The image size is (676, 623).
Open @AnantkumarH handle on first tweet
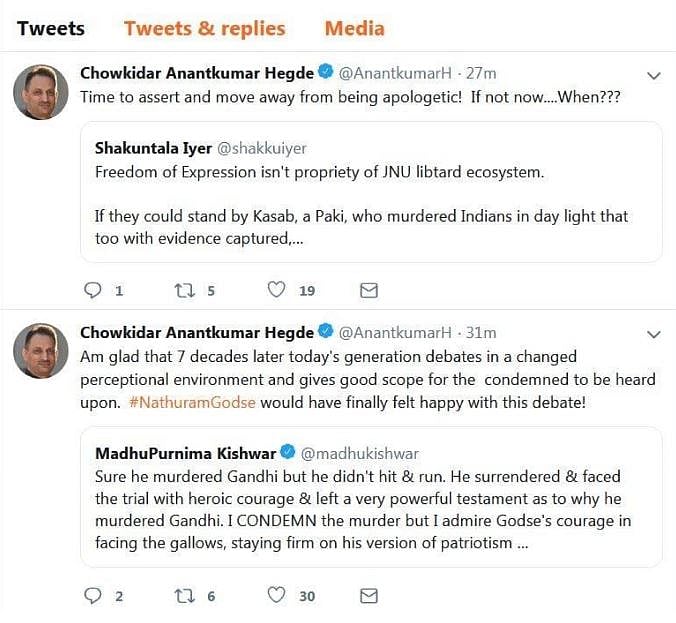(x=396, y=74)
